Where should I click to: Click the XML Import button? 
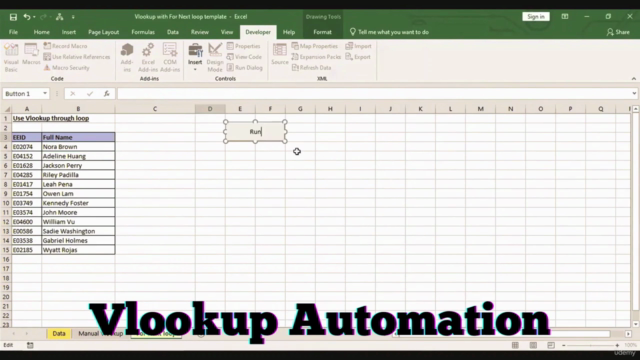point(358,46)
